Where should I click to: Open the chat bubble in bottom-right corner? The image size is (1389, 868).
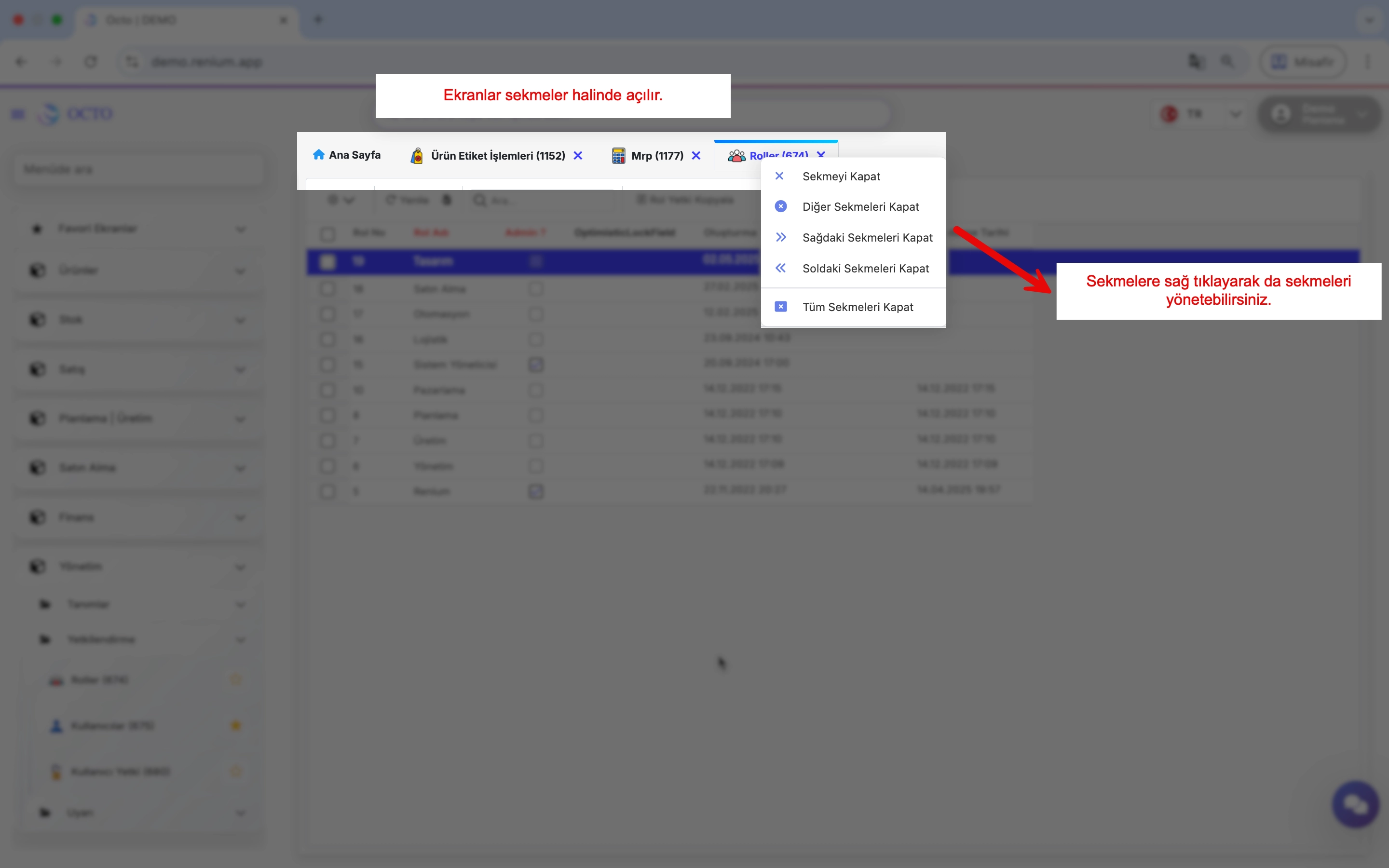point(1356,804)
